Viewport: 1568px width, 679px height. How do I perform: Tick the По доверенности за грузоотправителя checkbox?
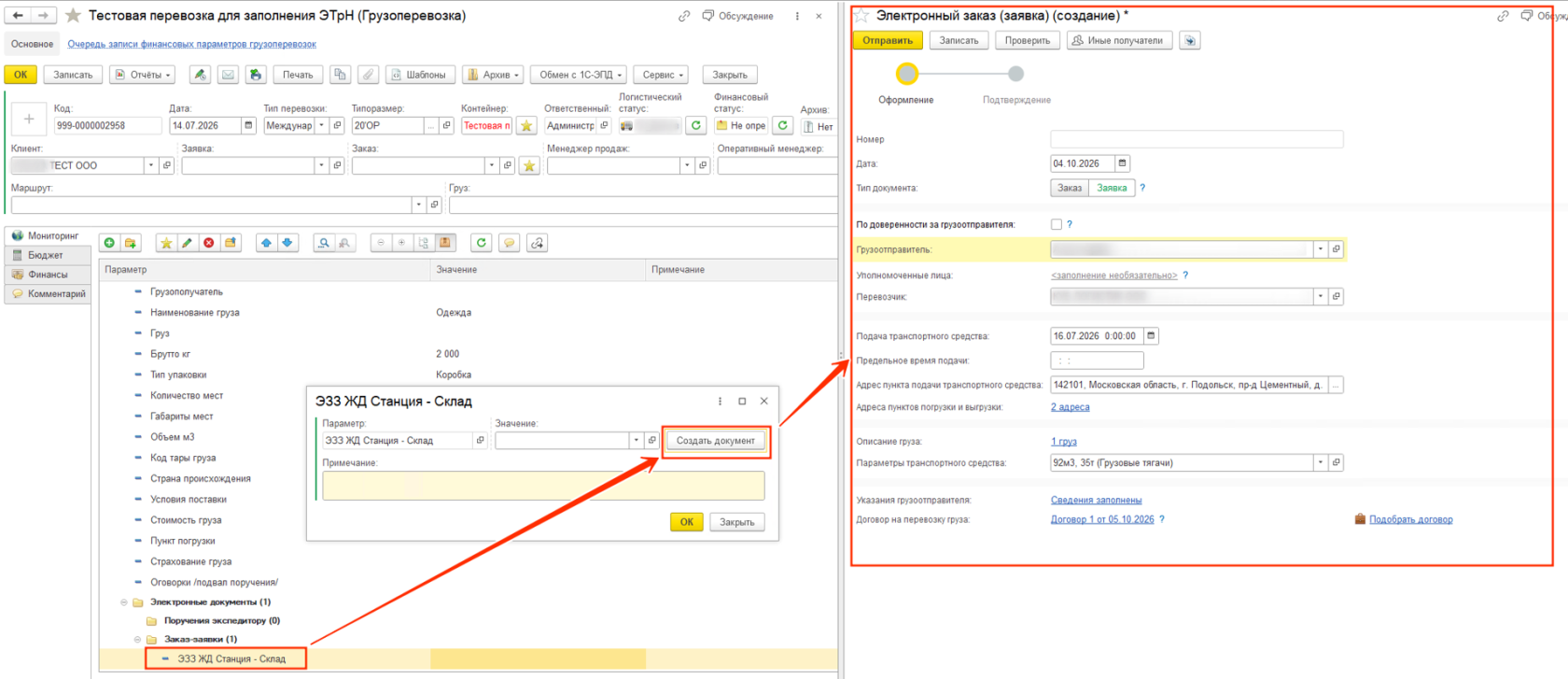pyautogui.click(x=1057, y=224)
